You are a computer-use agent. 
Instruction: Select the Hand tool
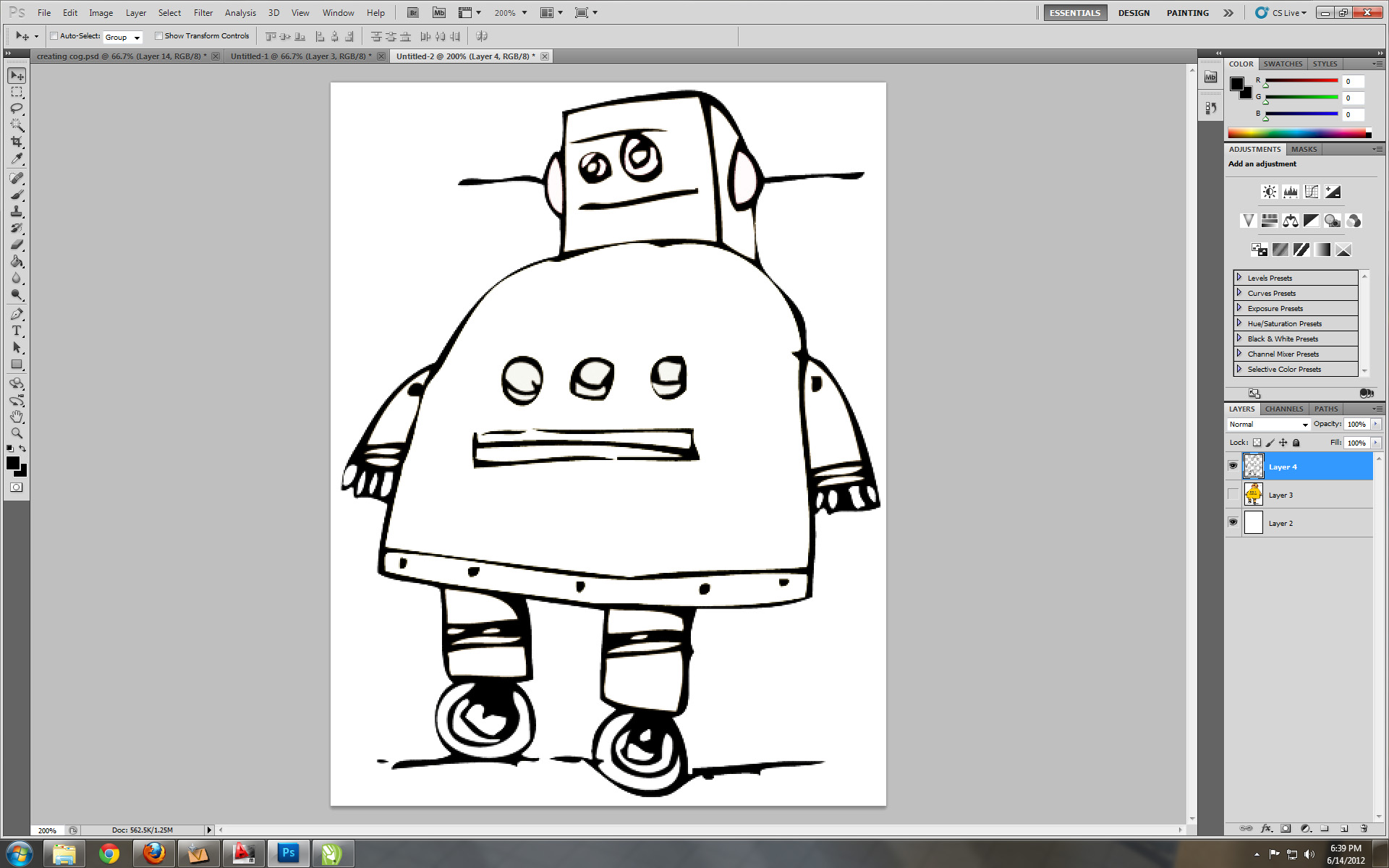(x=17, y=417)
